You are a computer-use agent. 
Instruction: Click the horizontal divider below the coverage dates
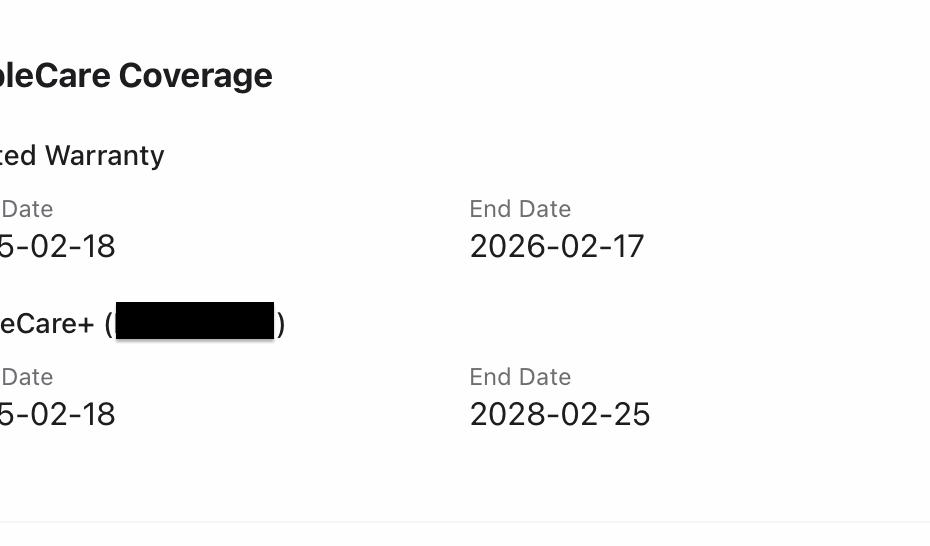465,521
